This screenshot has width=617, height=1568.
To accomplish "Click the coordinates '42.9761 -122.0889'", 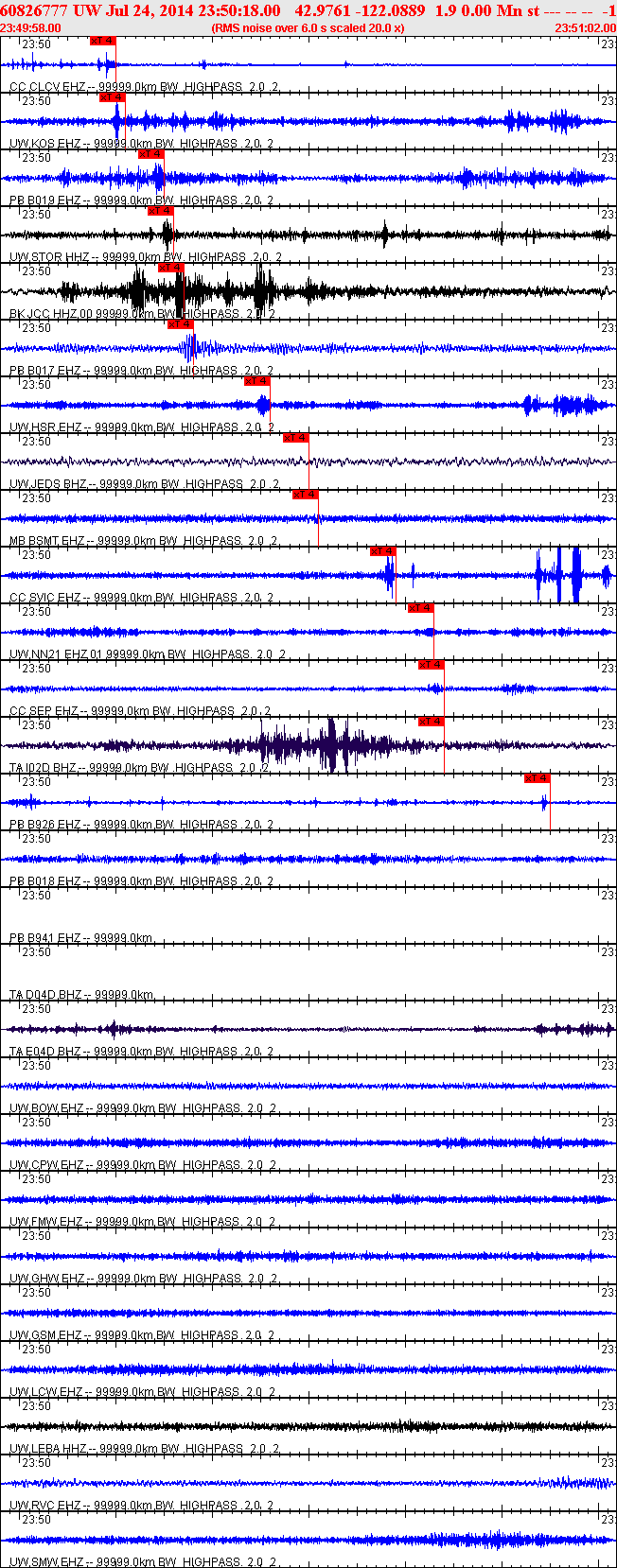I will 361,10.
